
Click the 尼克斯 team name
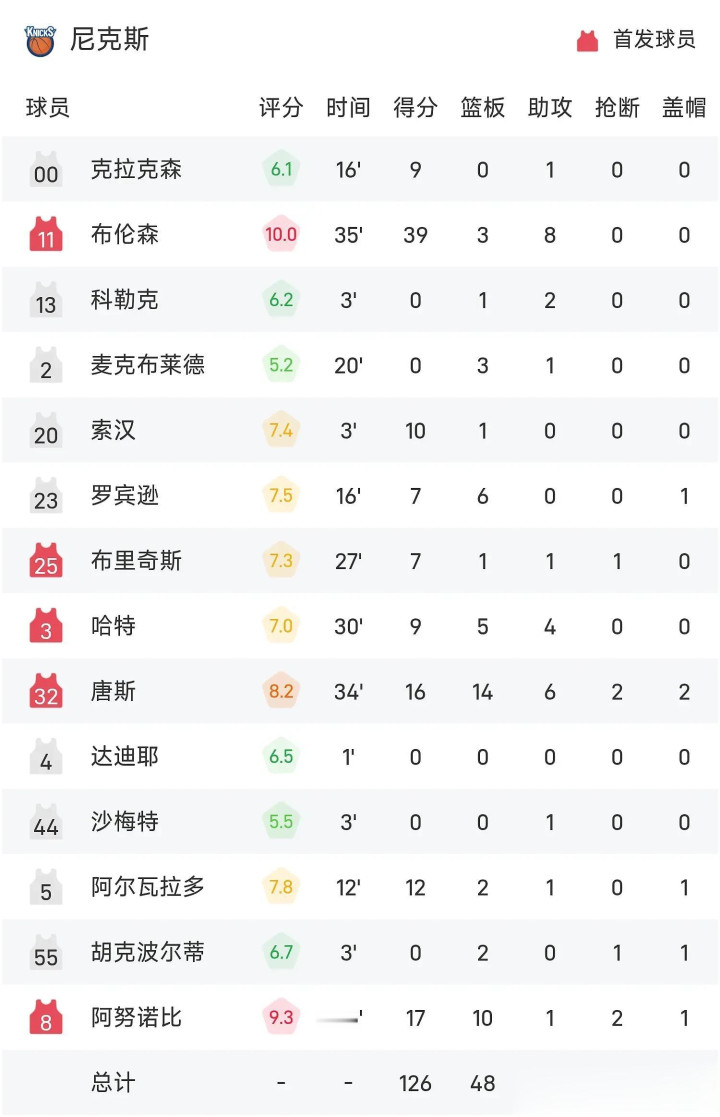pyautogui.click(x=109, y=40)
